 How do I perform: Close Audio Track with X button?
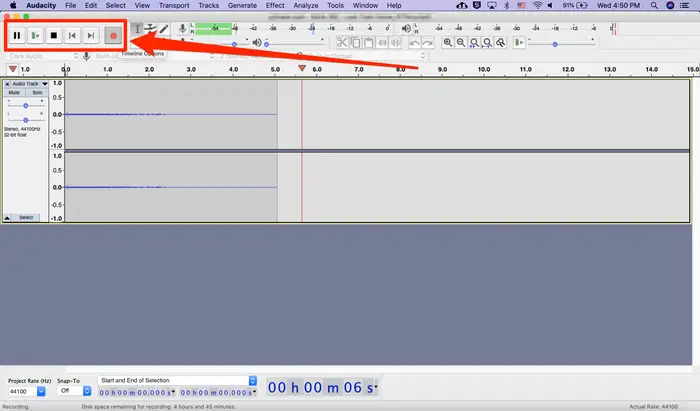click(x=7, y=84)
